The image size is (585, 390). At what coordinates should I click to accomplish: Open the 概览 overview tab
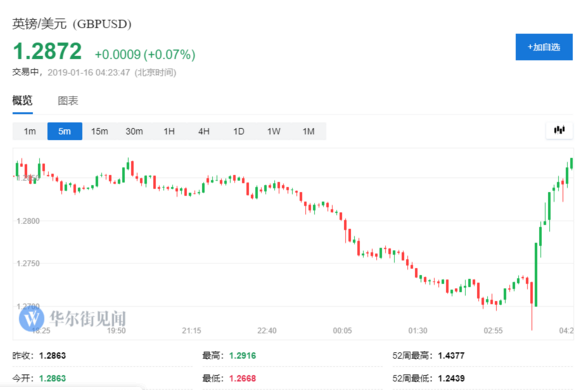click(22, 101)
